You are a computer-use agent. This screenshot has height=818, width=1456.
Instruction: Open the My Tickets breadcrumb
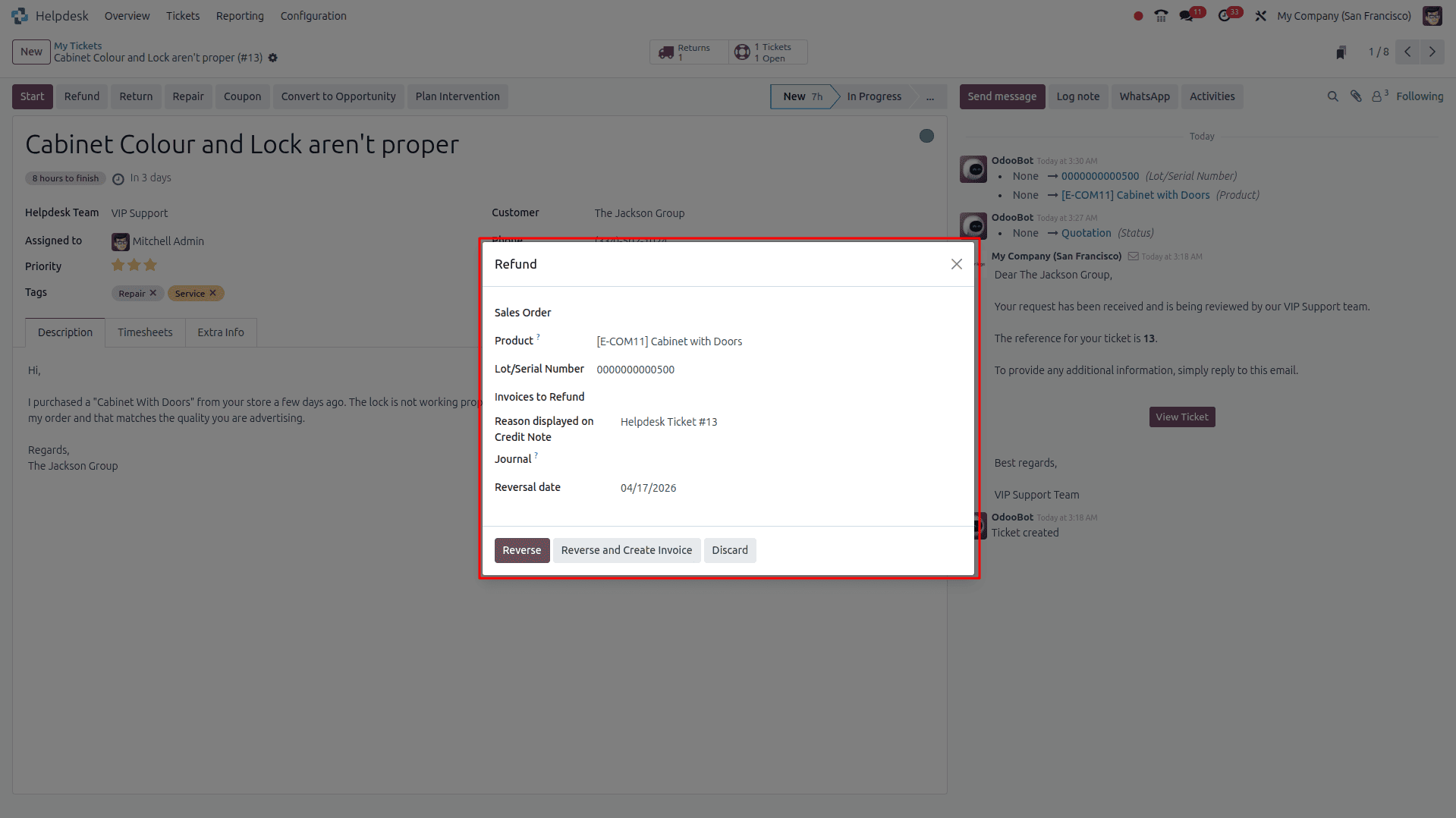click(x=77, y=46)
